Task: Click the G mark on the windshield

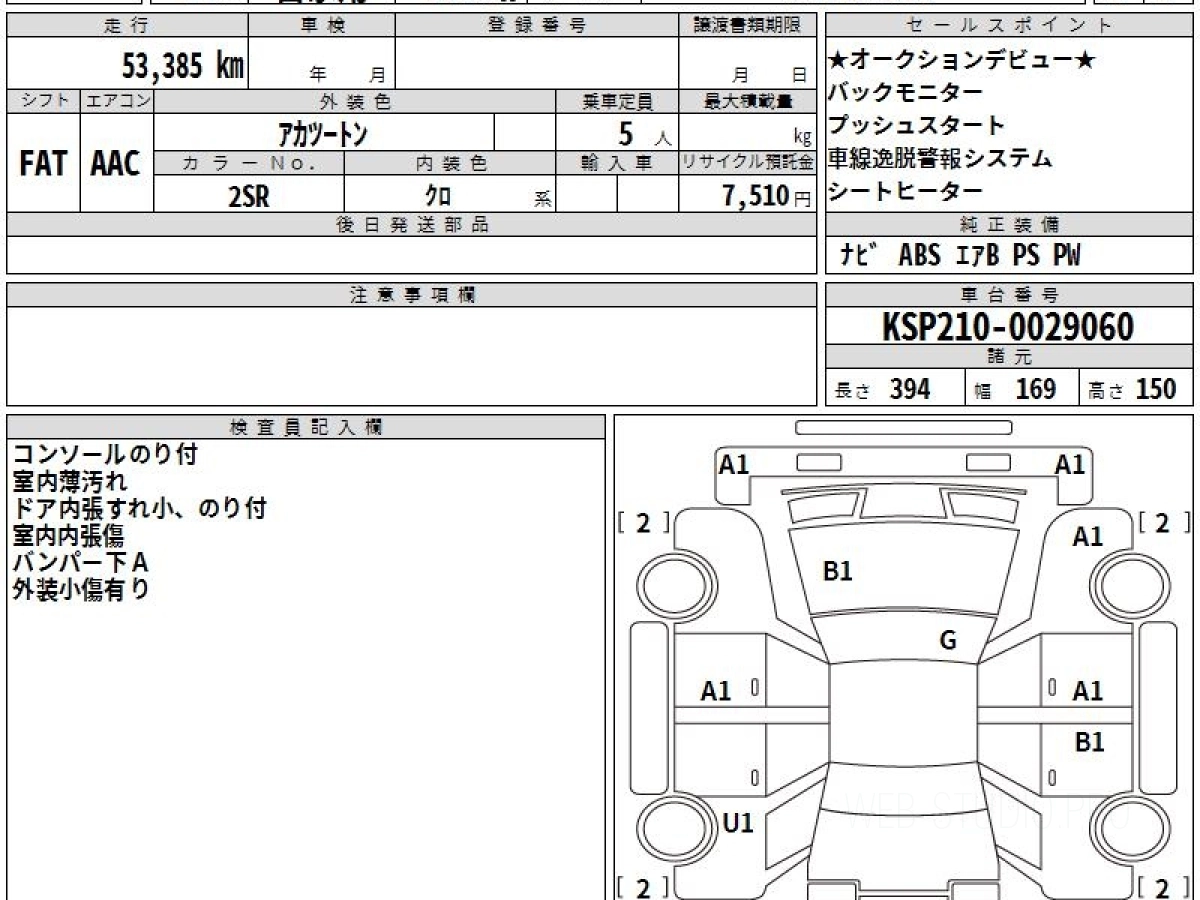Action: [948, 641]
